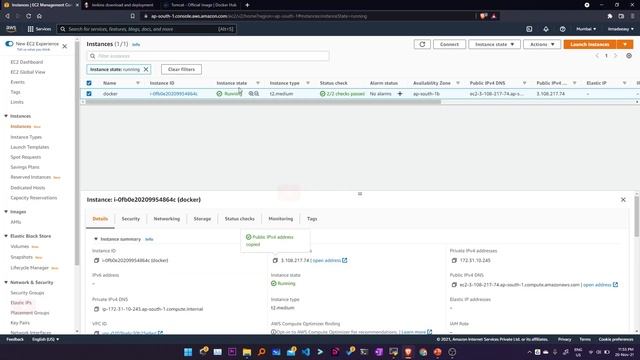This screenshot has width=640, height=360.
Task: Open Security Groups in sidebar
Action: click(27, 293)
